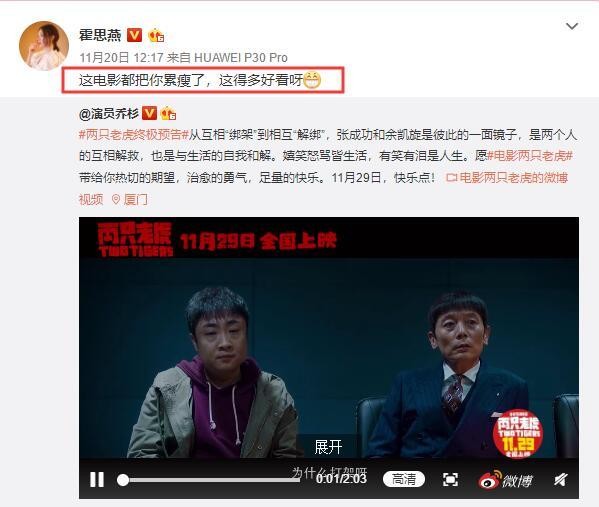The height and width of the screenshot is (507, 599).
Task: Open the post options chevron menu
Action: [571, 26]
